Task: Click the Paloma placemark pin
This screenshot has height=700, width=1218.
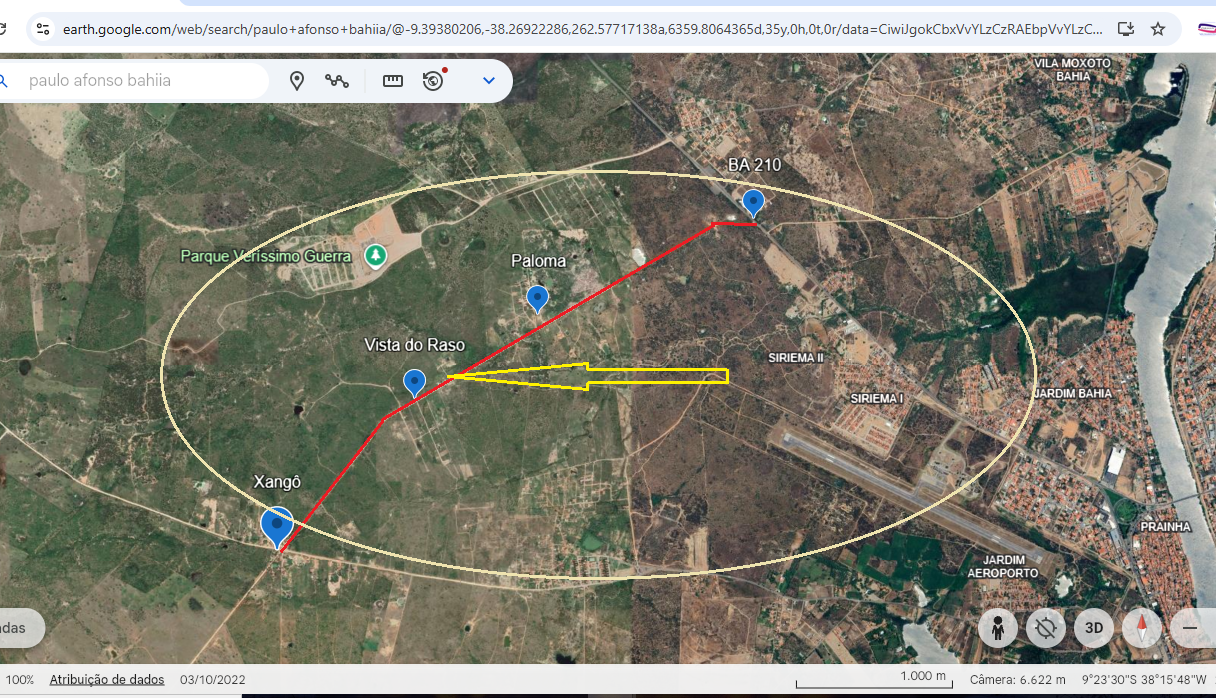Action: pyautogui.click(x=538, y=297)
